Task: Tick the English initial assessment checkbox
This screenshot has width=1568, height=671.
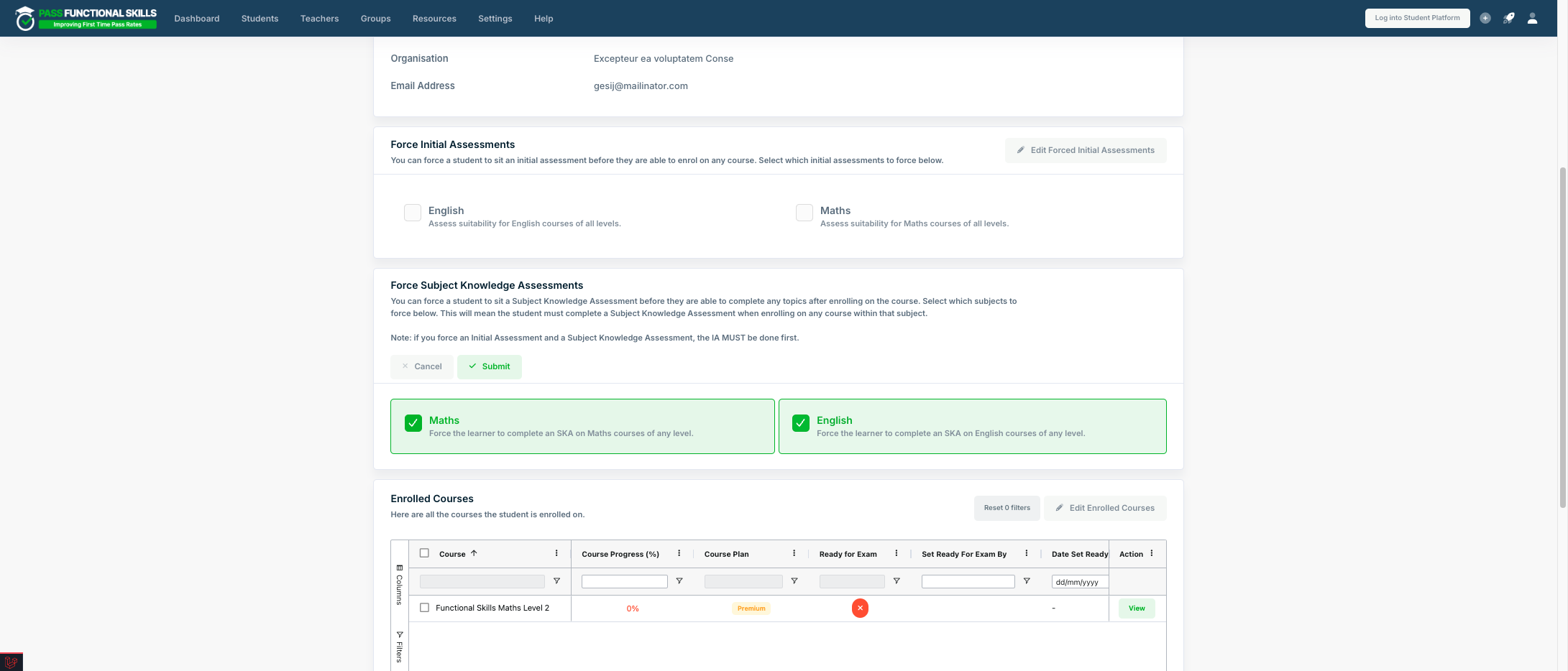Action: [413, 213]
